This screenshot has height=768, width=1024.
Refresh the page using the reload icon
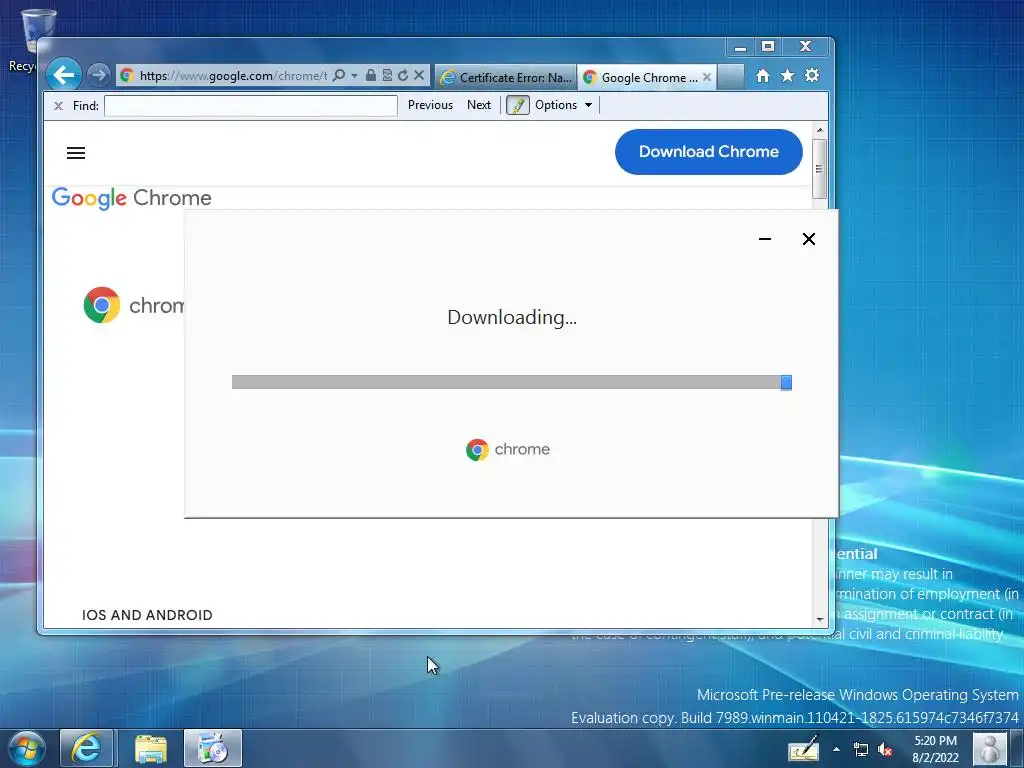403,76
